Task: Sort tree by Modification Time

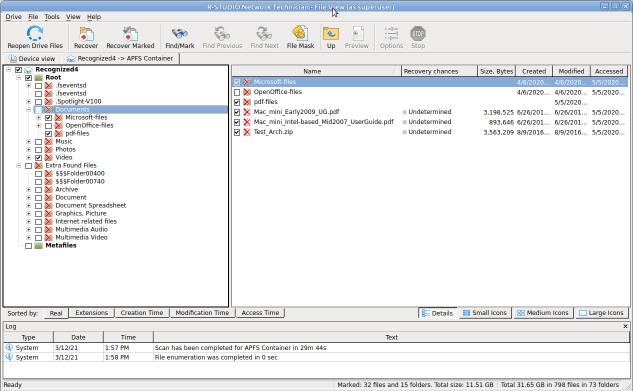Action: coord(202,313)
